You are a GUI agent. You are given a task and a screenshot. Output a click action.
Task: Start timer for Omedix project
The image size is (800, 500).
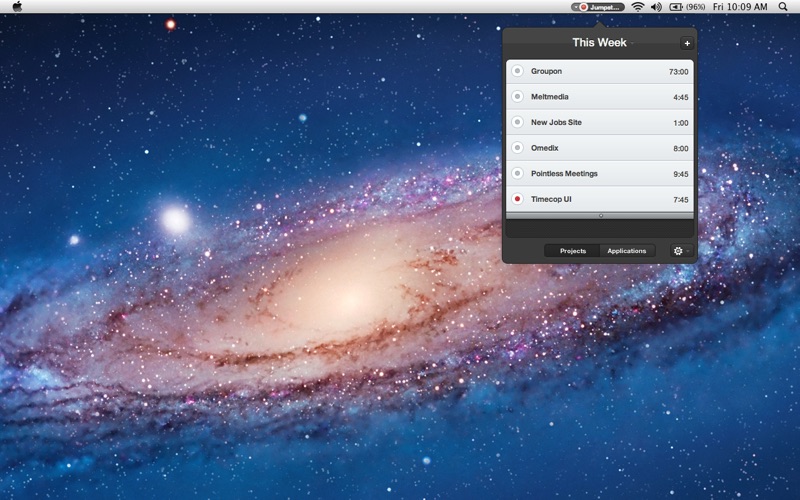pyautogui.click(x=517, y=148)
